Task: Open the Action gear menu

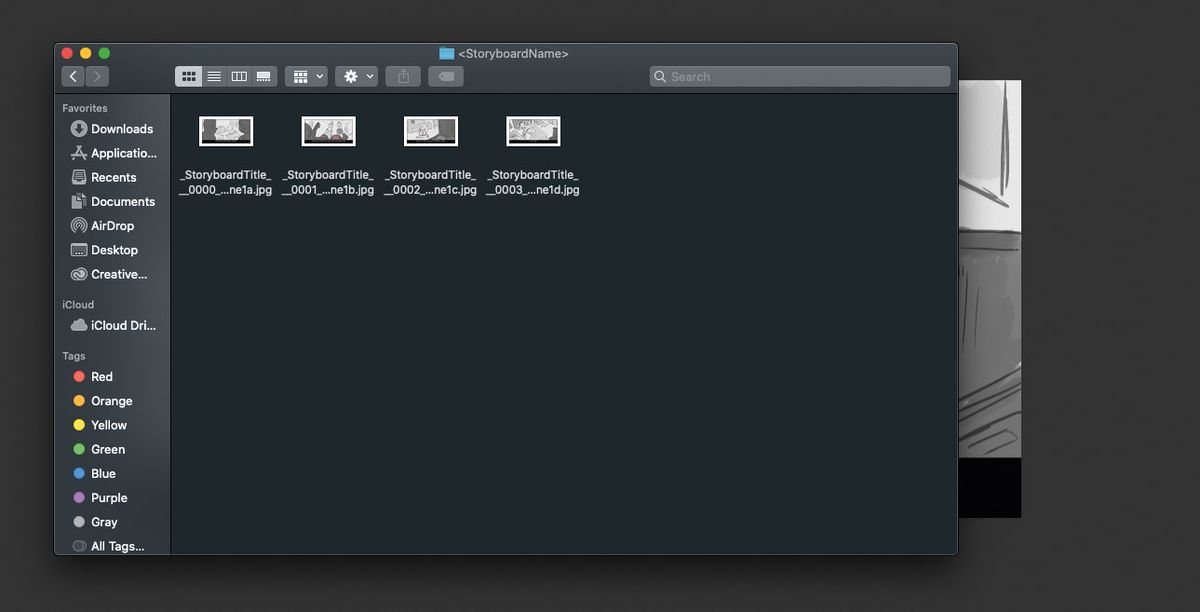Action: (356, 76)
